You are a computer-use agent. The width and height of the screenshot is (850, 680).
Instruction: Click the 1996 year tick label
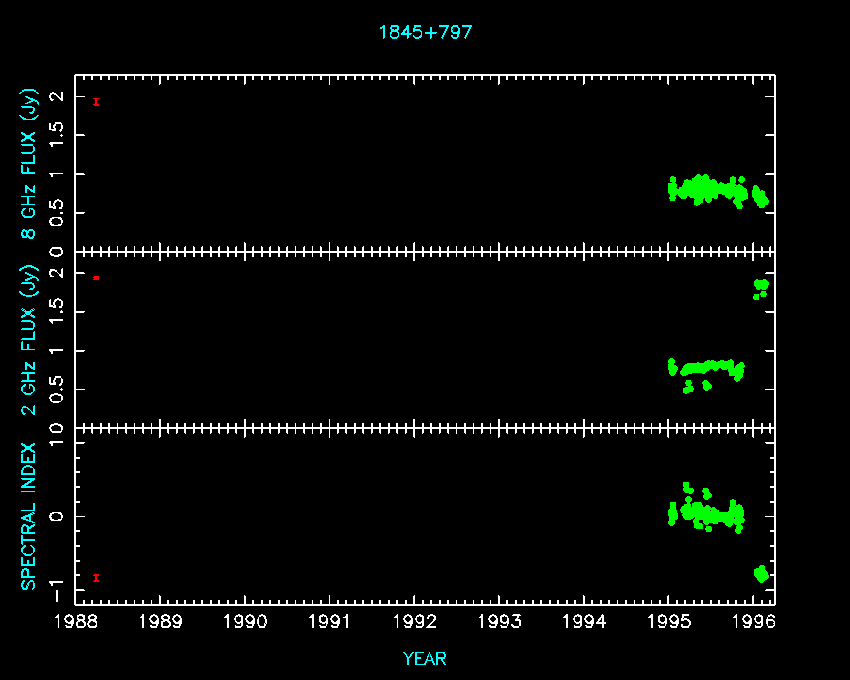[x=754, y=621]
